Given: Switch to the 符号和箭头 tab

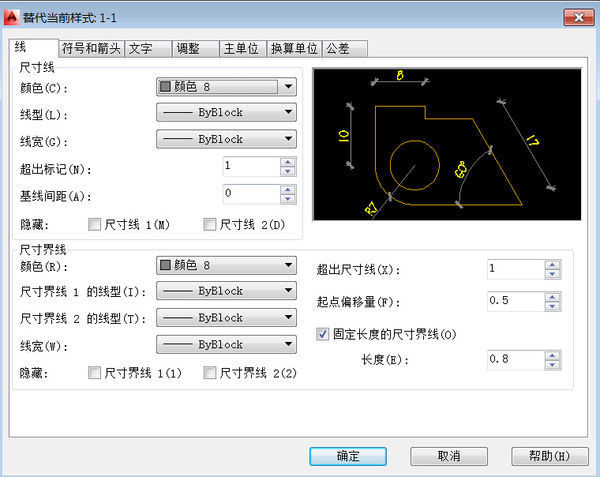Looking at the screenshot, I should point(91,48).
